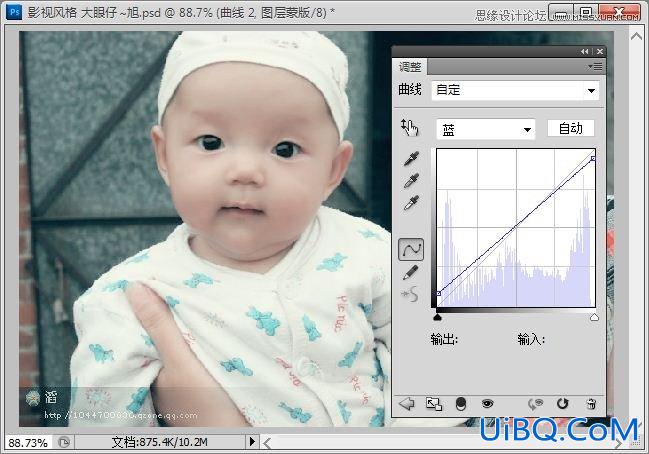Pick the black point eyedropper
The image size is (649, 454).
411,158
